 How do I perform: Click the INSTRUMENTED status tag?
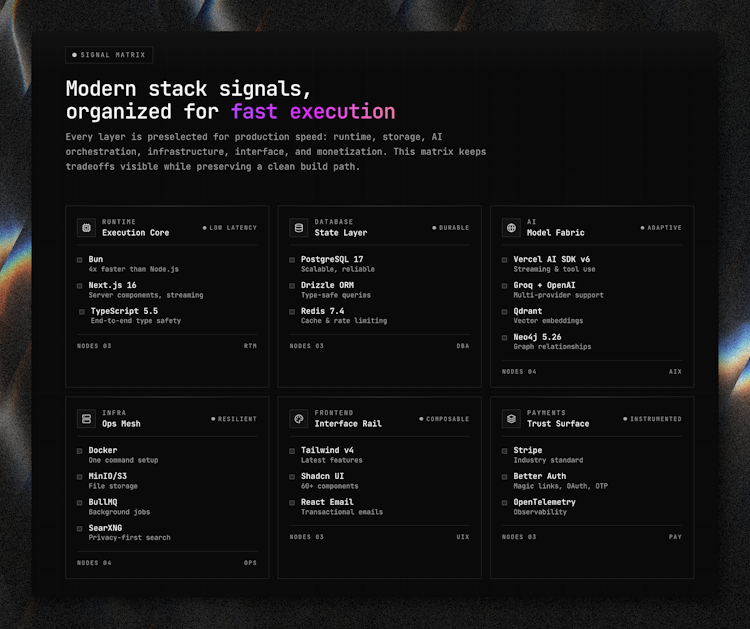[x=652, y=419]
